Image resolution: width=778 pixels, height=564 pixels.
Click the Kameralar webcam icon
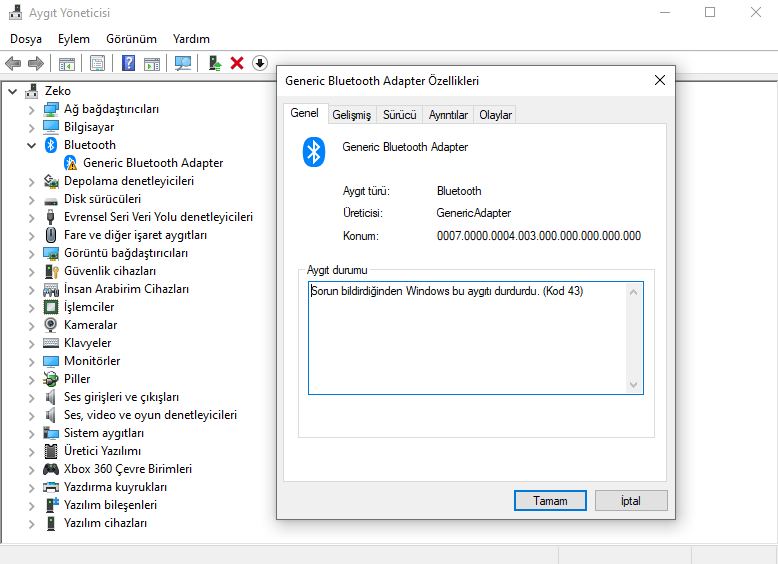[51, 325]
